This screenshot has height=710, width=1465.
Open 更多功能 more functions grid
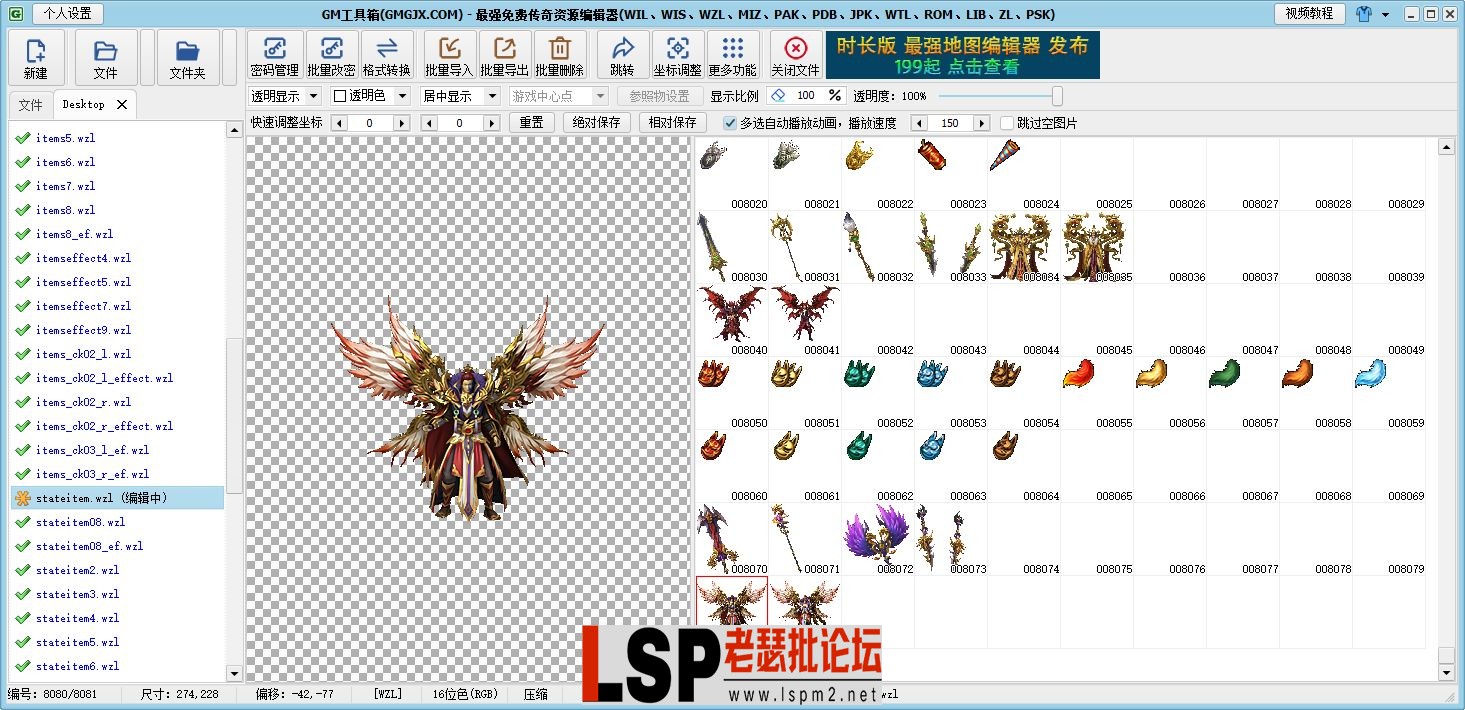coord(733,55)
